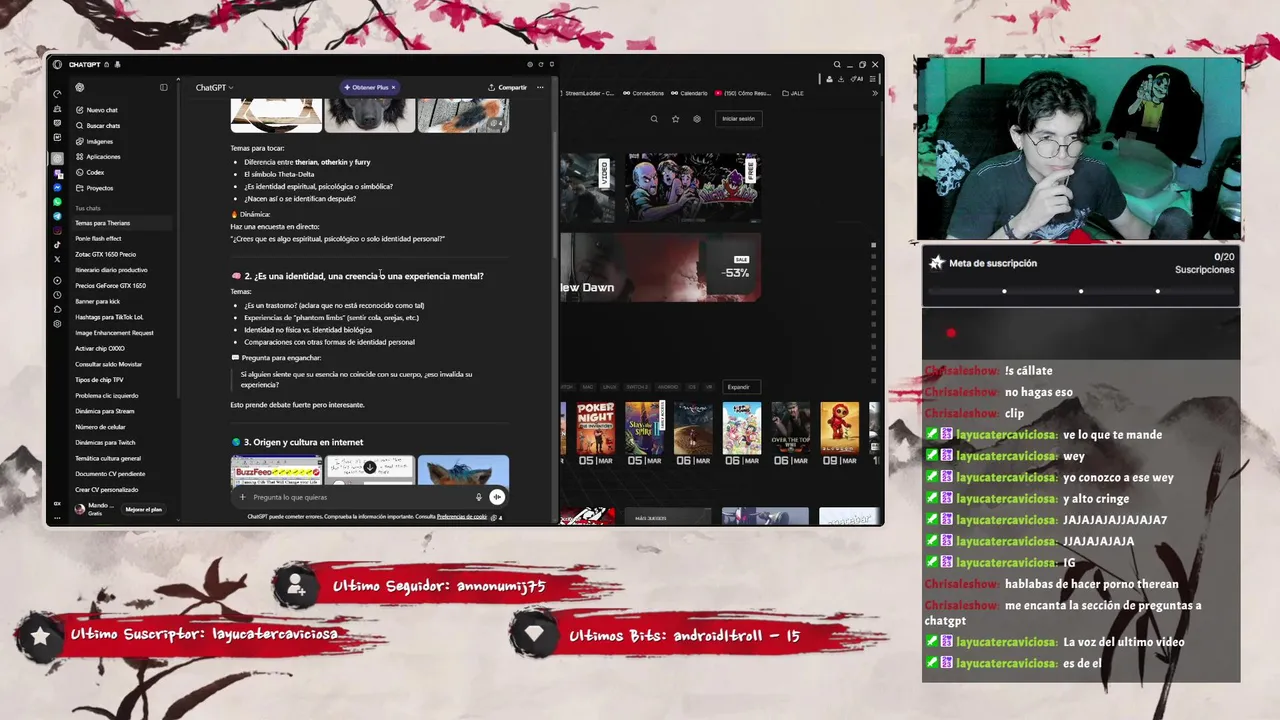Expand the bookmarks overflow chevron
The image size is (1280, 720).
pos(875,93)
